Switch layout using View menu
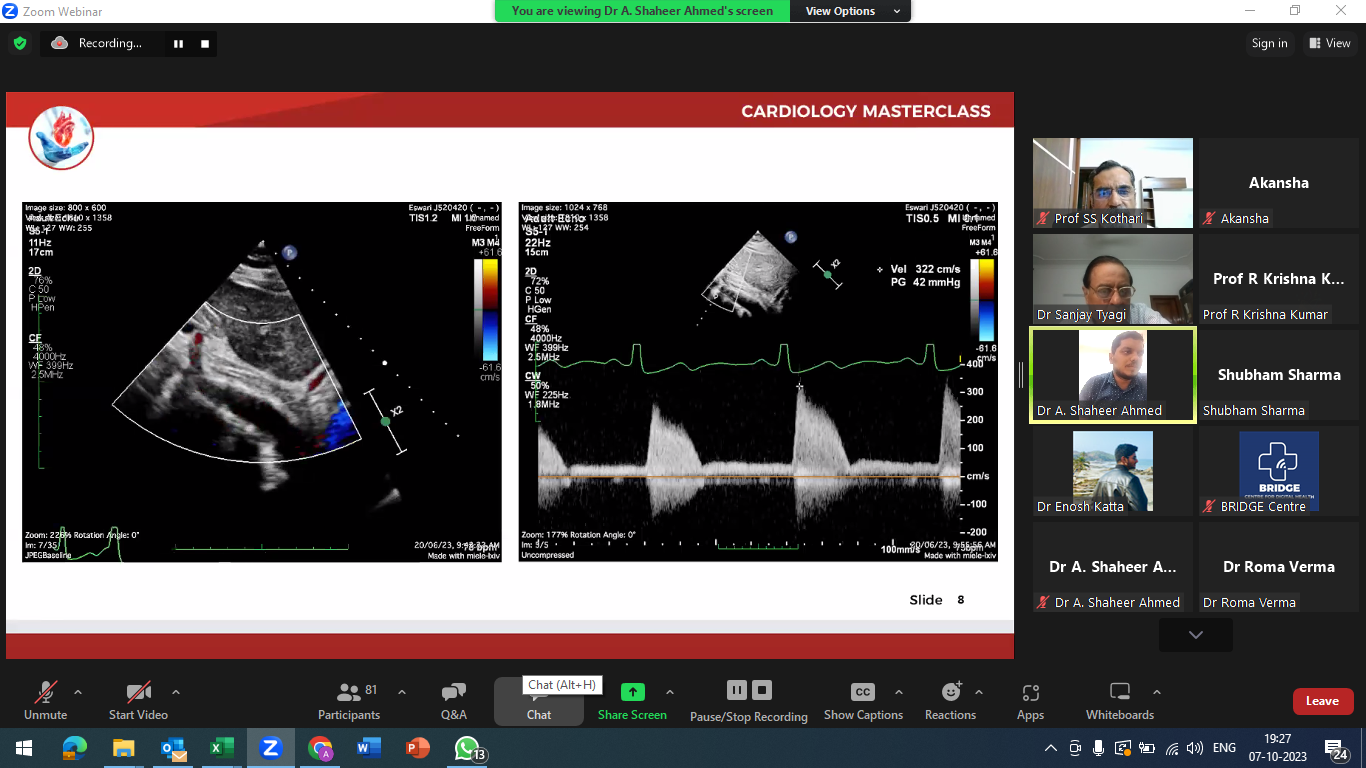1366x768 pixels. click(1328, 43)
